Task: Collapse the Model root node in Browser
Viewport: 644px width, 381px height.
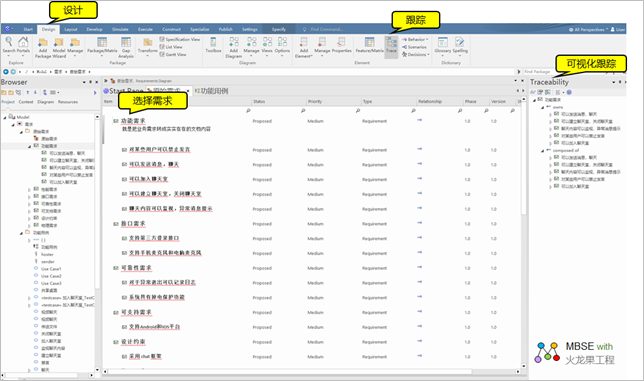Action: (x=5, y=117)
